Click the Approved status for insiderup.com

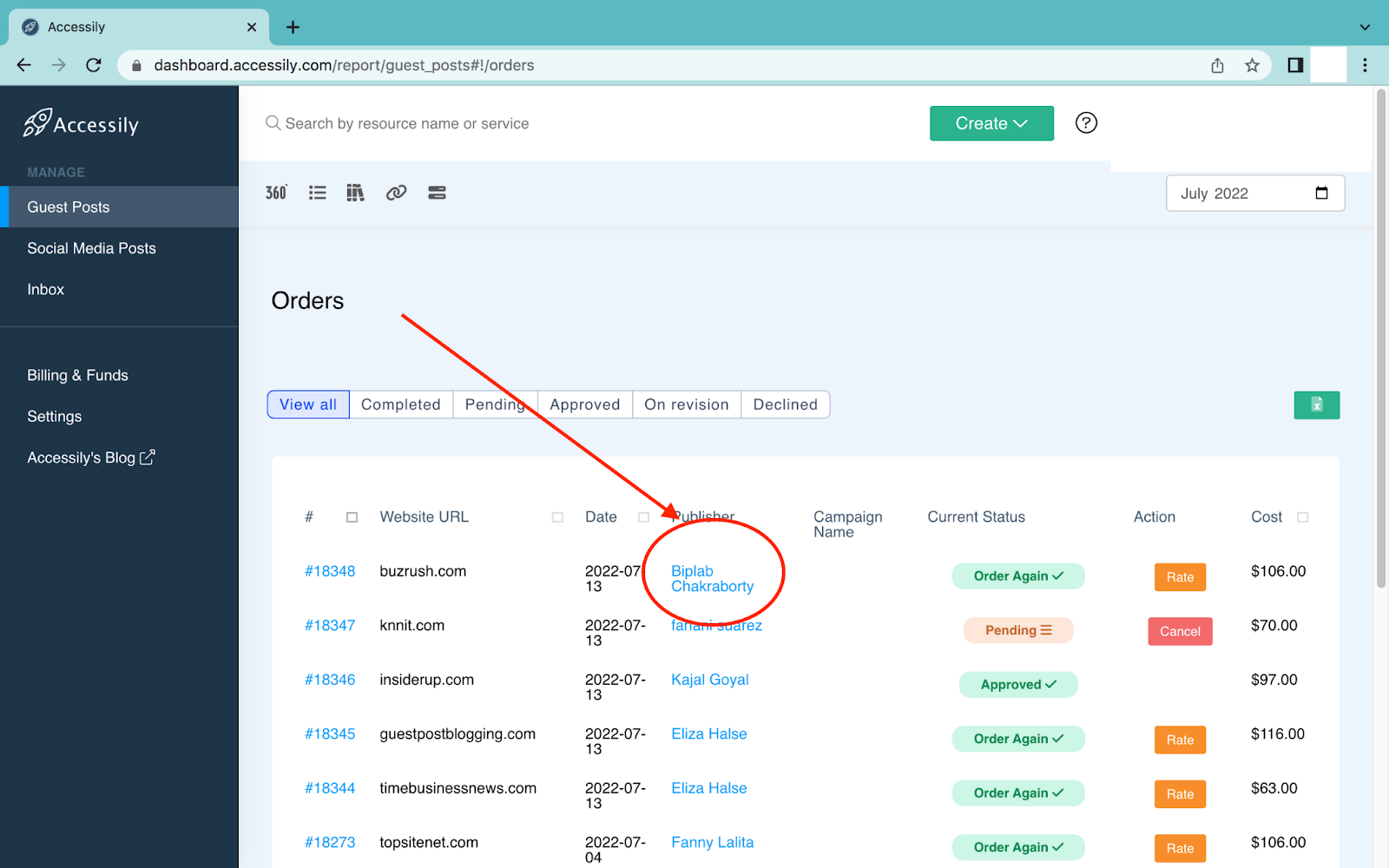tap(1018, 684)
